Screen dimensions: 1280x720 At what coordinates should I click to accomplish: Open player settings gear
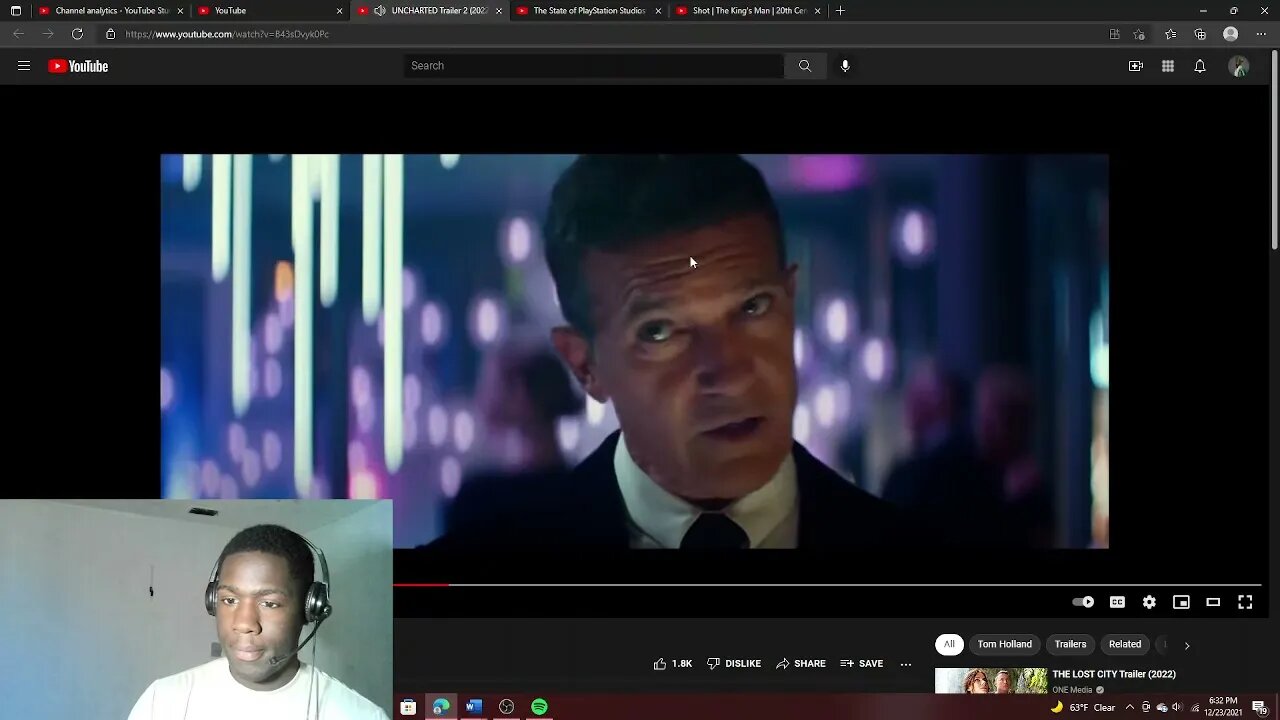click(1149, 602)
